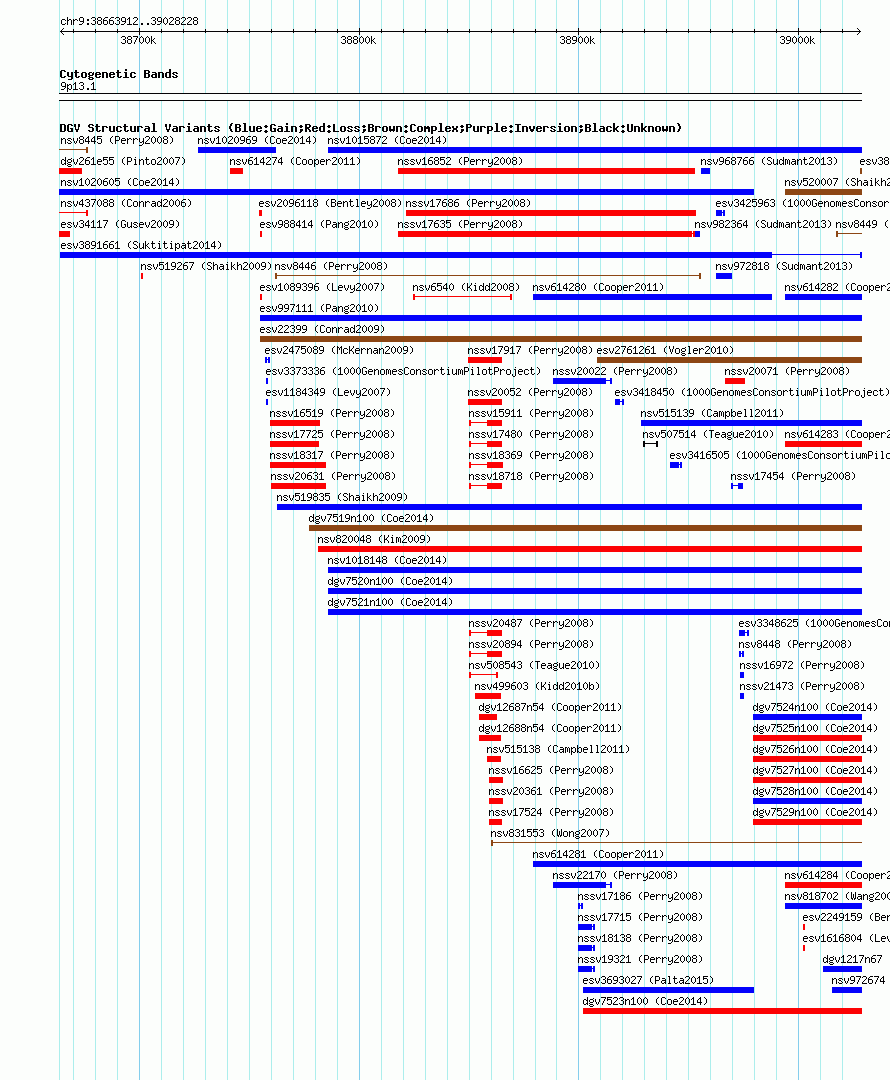Click the blue bar of nsv1020969
The width and height of the screenshot is (890, 1080).
pos(236,150)
